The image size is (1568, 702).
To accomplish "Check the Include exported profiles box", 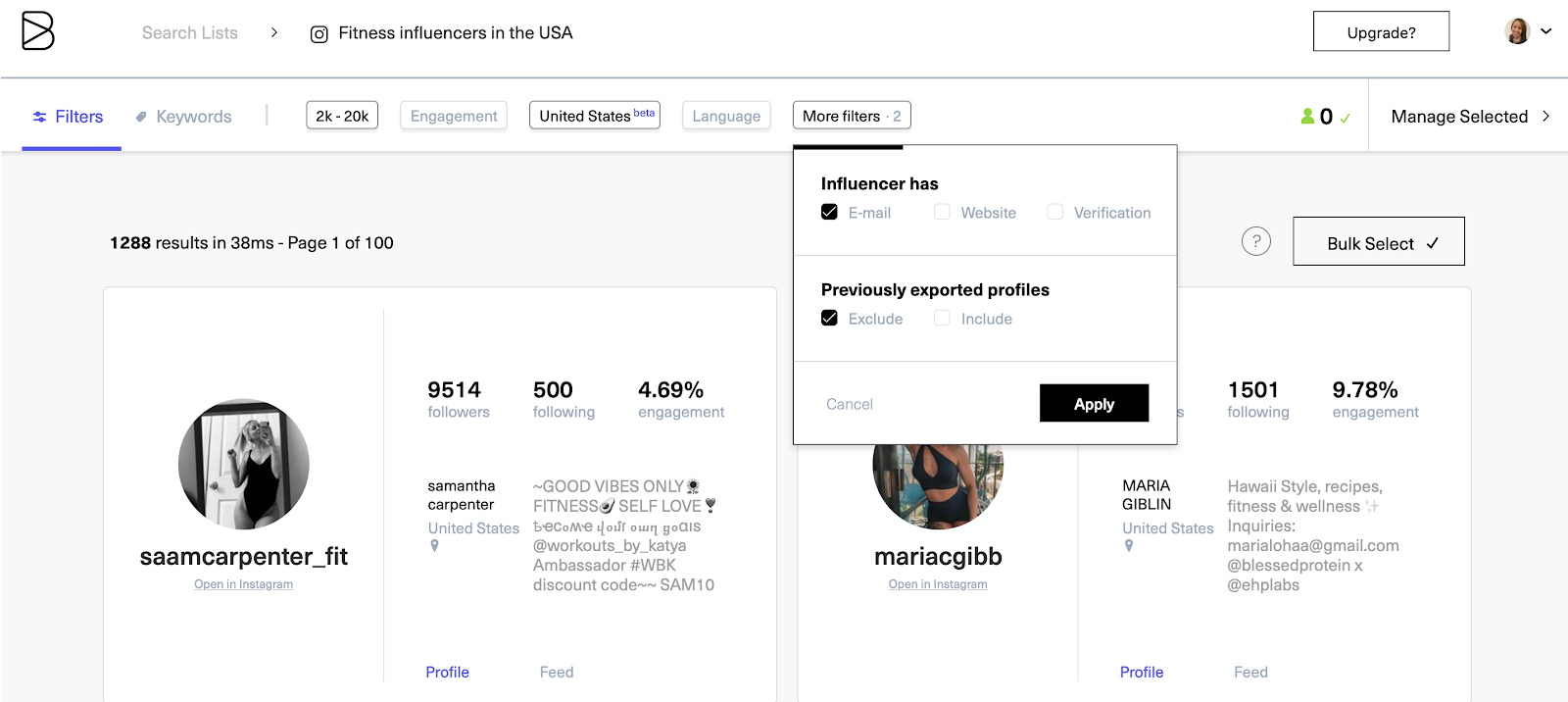I will click(x=942, y=318).
